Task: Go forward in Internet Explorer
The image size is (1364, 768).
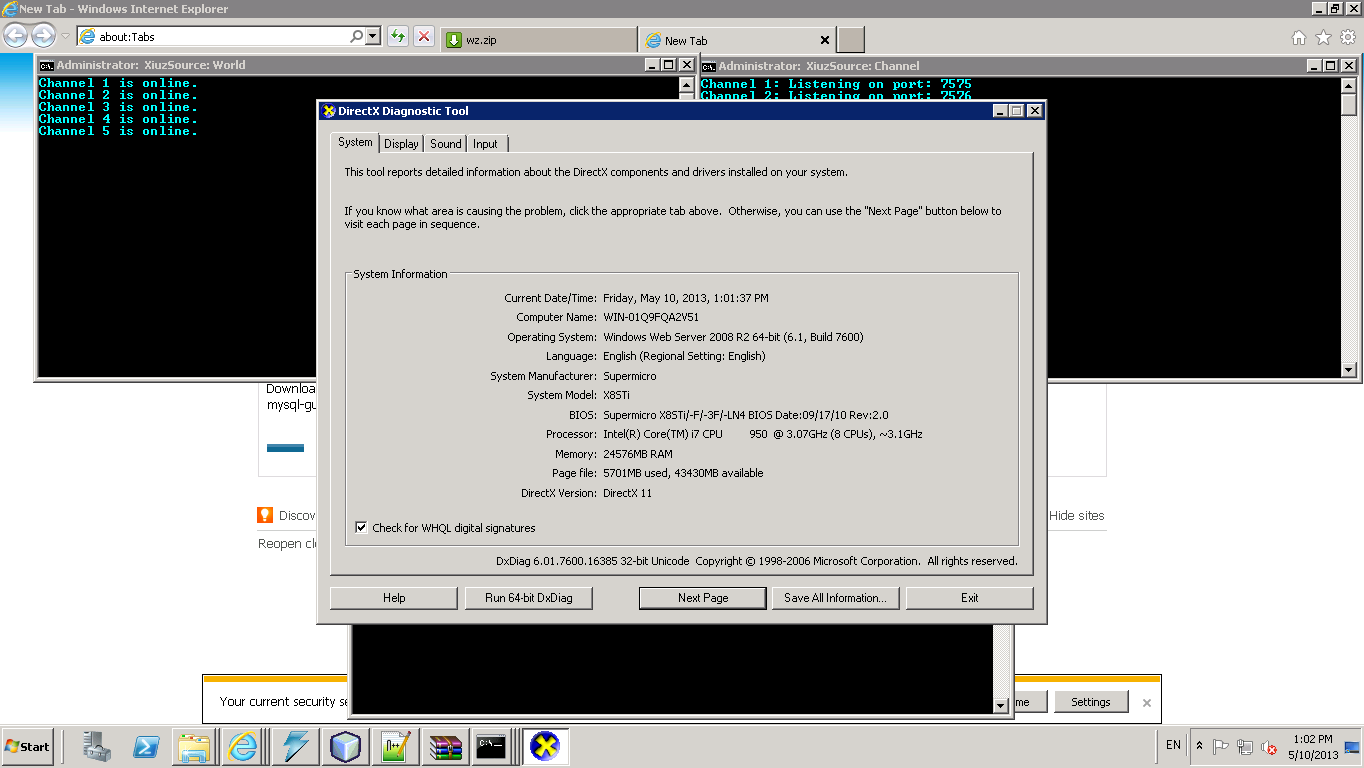Action: coord(43,37)
